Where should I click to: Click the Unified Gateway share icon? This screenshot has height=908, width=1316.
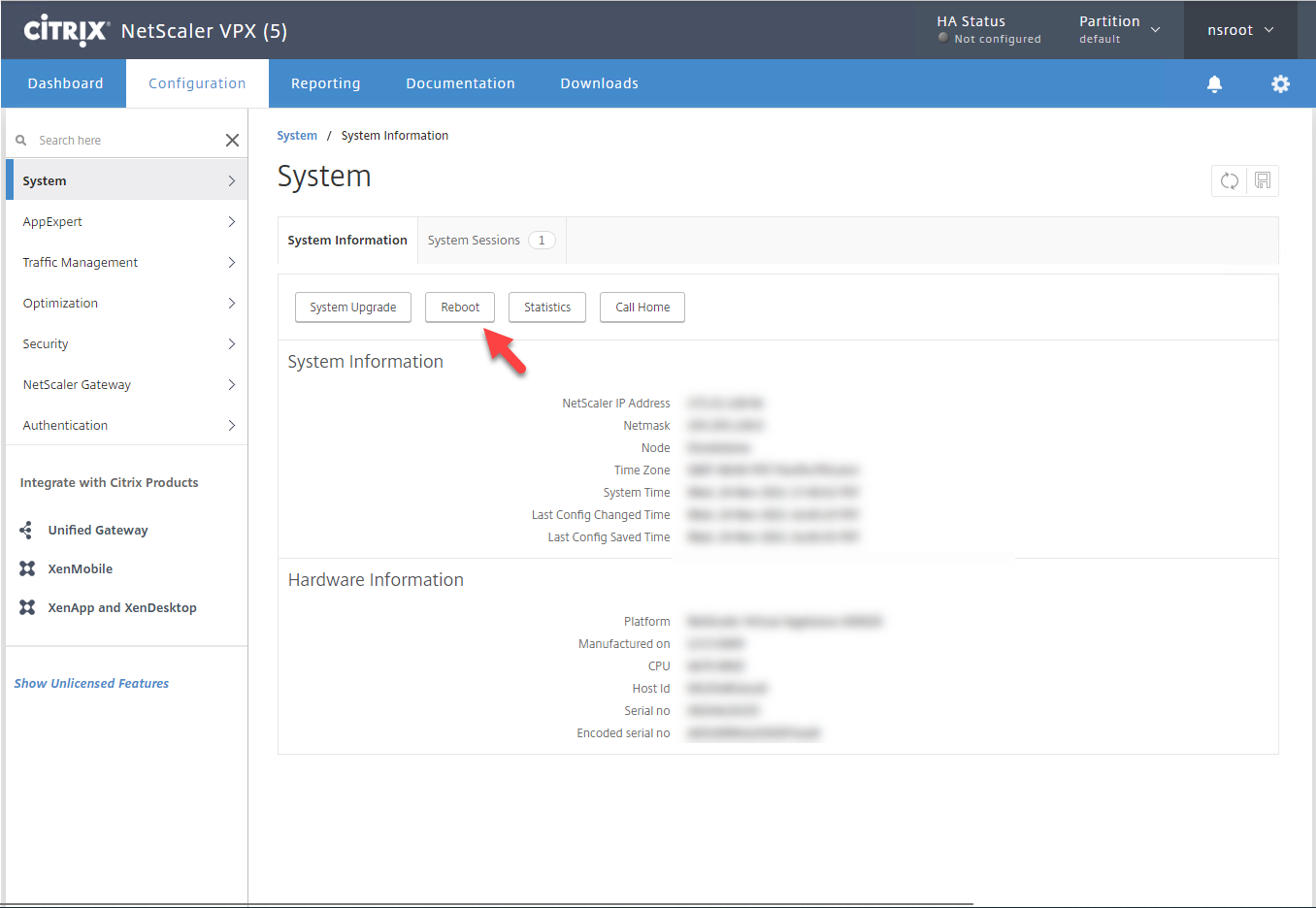click(26, 530)
